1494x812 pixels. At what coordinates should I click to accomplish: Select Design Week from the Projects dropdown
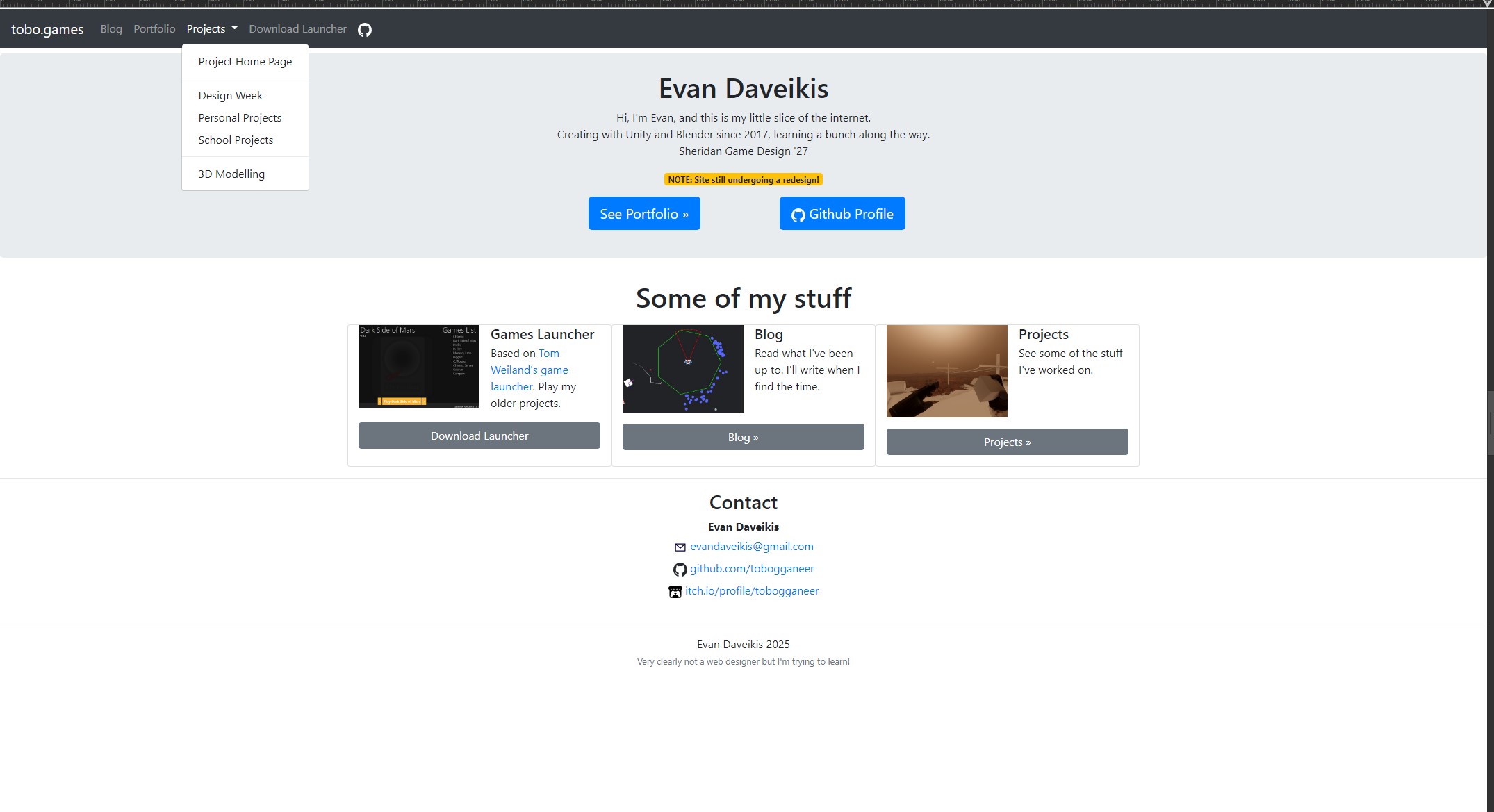coord(230,95)
